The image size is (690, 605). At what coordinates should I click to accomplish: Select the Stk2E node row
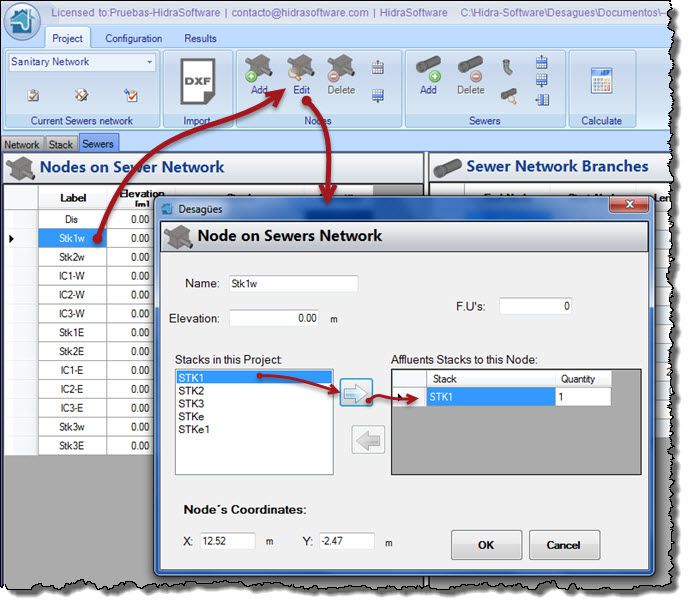pos(72,352)
